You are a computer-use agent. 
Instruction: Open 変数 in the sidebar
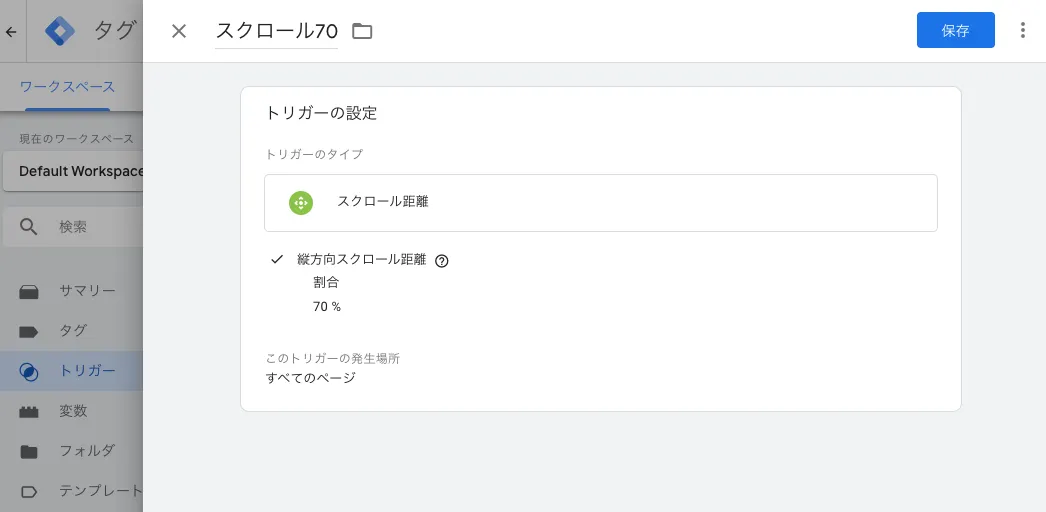(73, 411)
